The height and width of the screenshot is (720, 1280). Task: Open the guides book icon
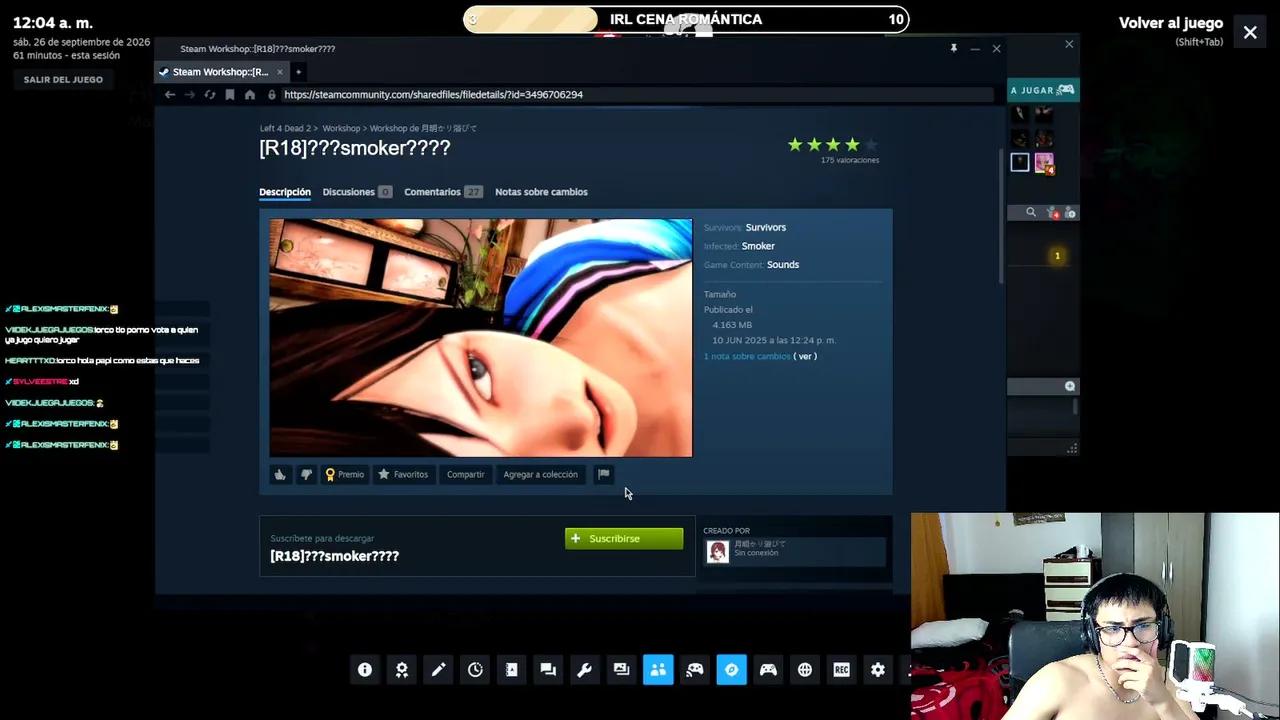click(x=512, y=670)
